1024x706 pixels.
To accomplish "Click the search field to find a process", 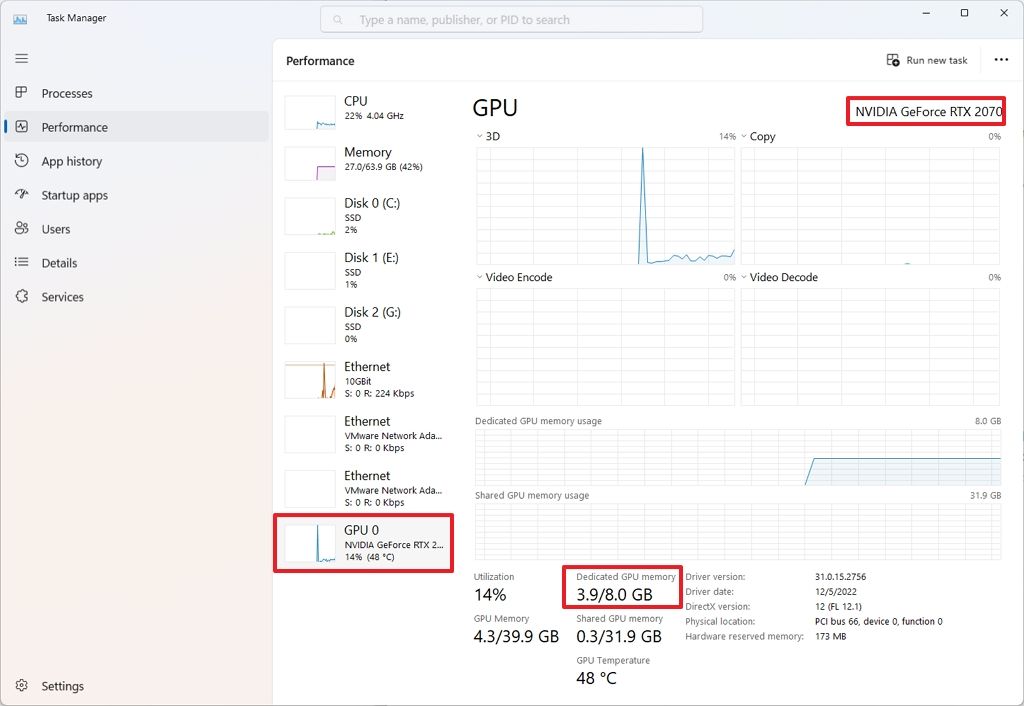I will [510, 18].
